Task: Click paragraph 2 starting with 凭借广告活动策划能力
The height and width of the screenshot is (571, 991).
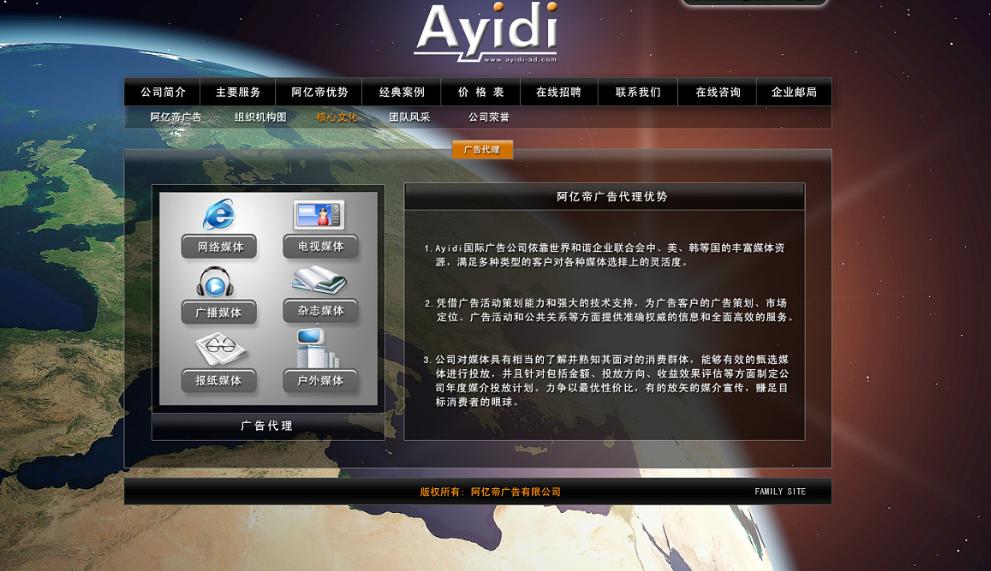Action: click(609, 310)
